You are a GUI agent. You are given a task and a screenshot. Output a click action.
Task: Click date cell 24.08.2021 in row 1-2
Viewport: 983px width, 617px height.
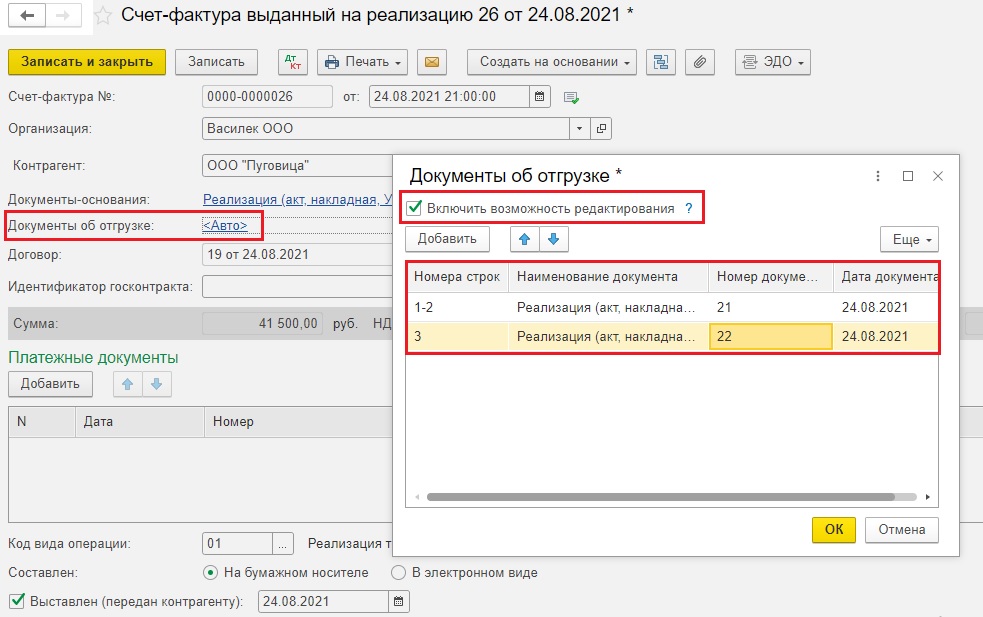tap(886, 307)
